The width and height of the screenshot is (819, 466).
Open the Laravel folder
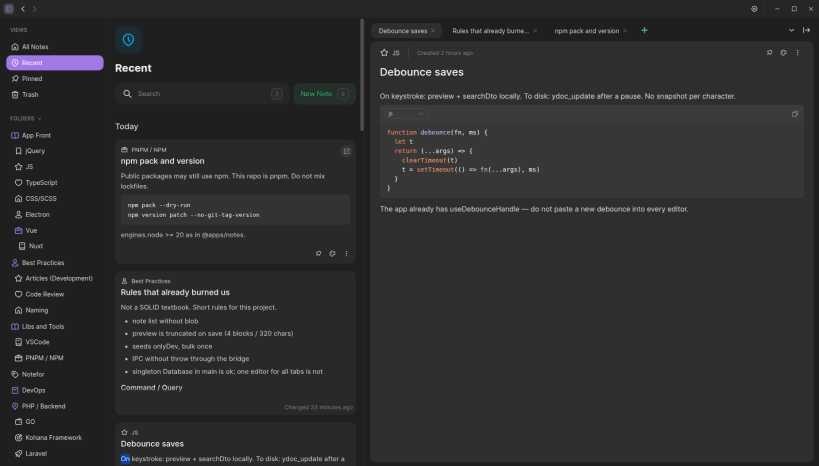pos(56,453)
